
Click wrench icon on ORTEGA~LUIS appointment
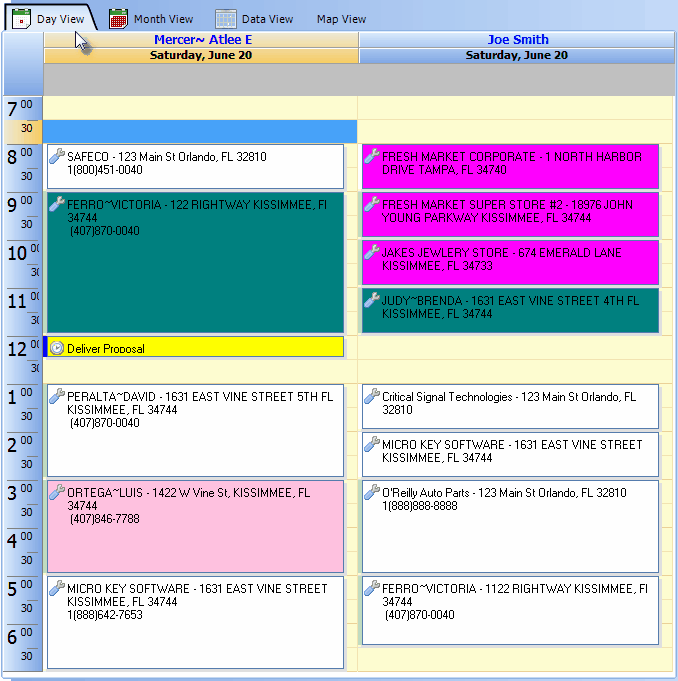click(57, 492)
